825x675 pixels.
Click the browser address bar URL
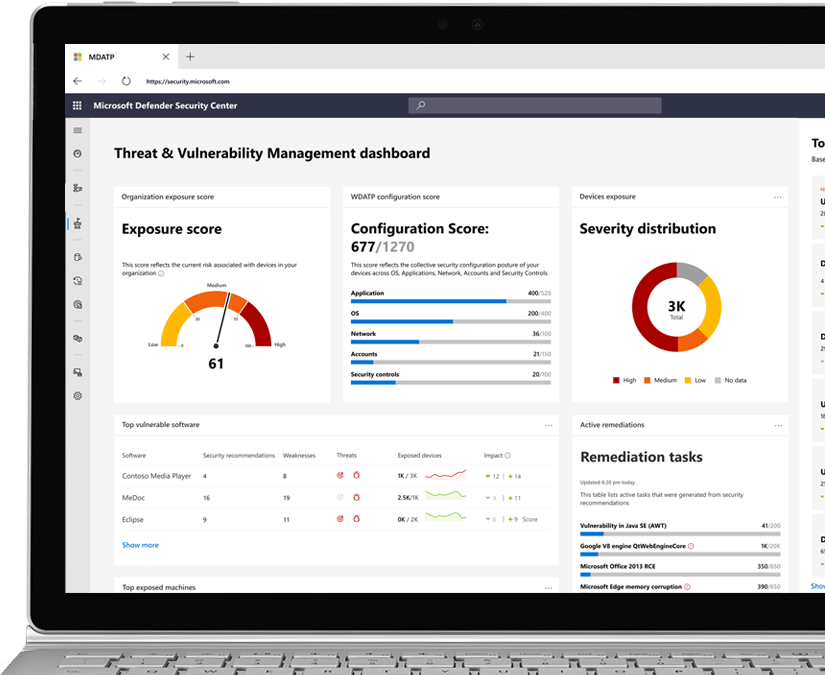(188, 81)
